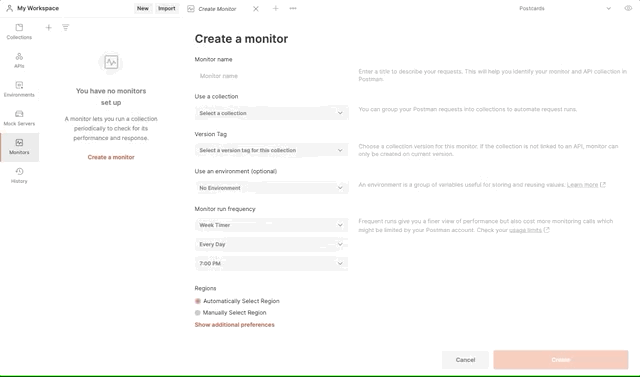Open the version tag dropdown
The image size is (640, 377).
click(x=271, y=150)
